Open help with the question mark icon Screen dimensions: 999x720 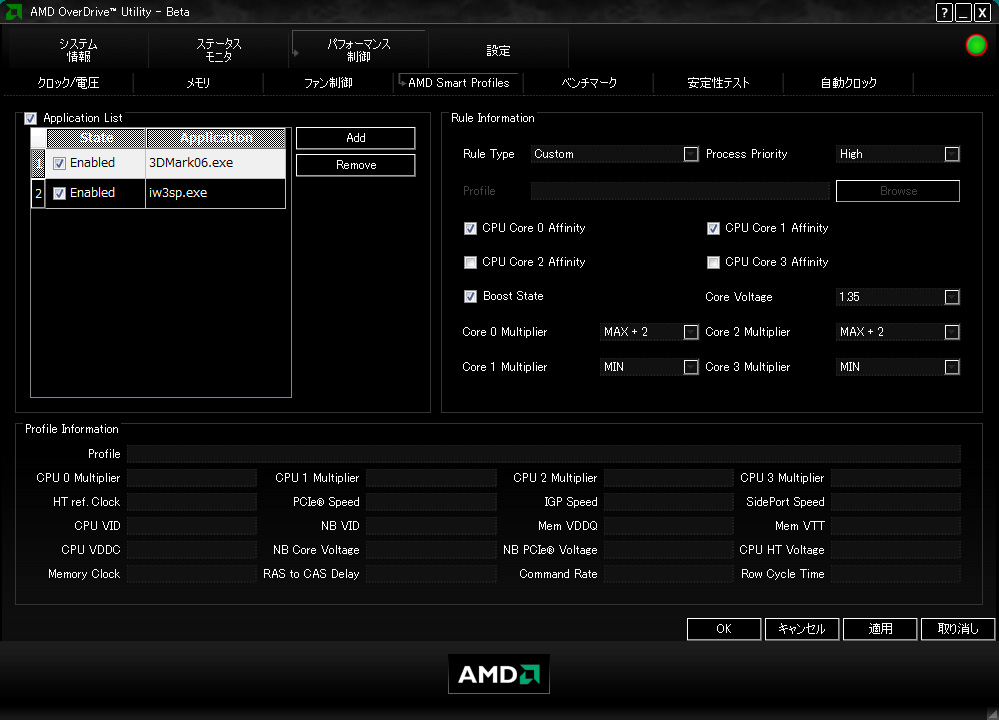coord(944,12)
